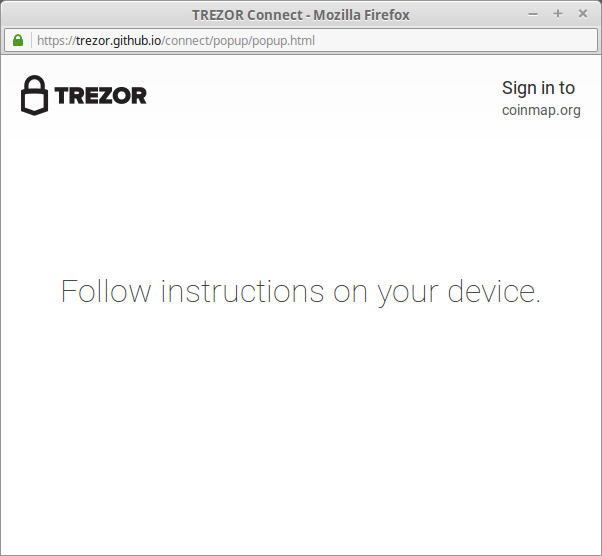
Task: Click the TREZOR wordmark text
Action: [x=101, y=96]
